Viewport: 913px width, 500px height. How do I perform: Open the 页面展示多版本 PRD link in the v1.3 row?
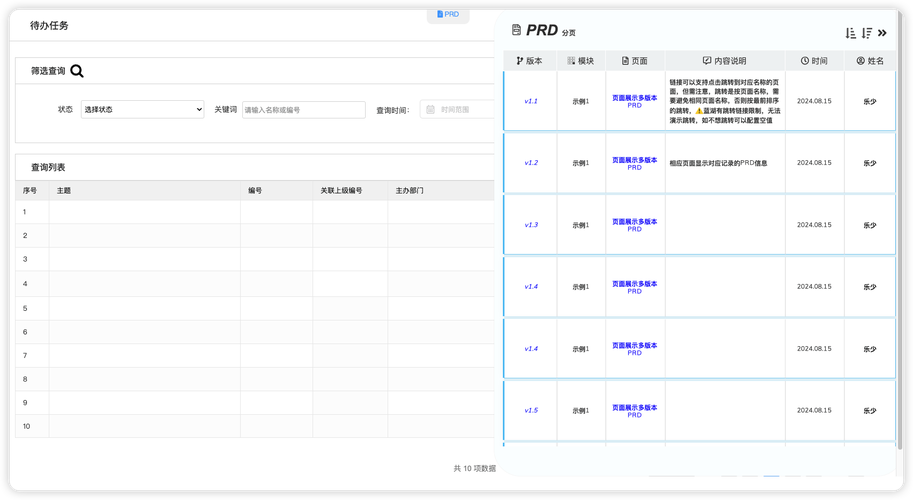[635, 225]
